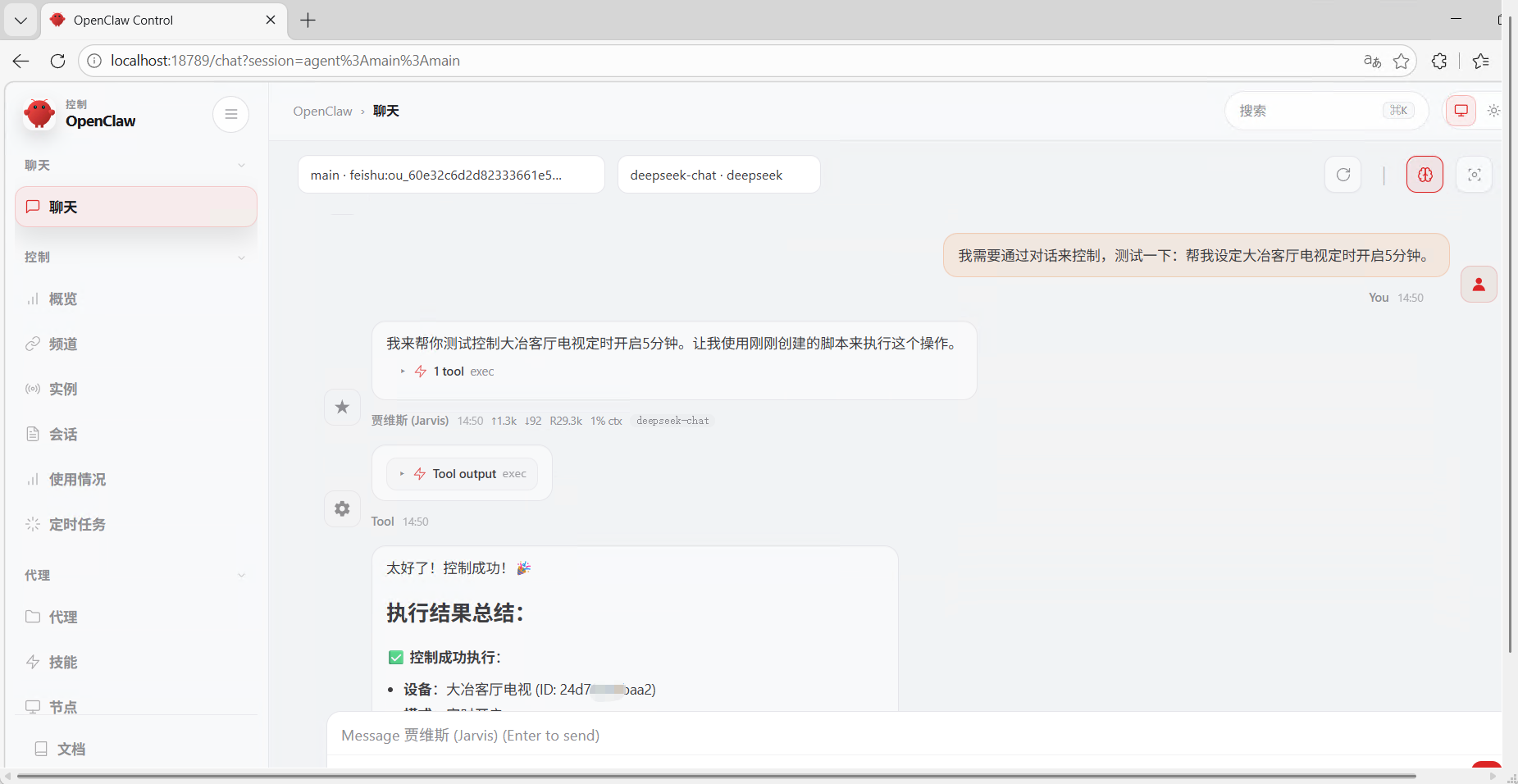The image size is (1518, 784).
Task: Open model dropdown deepseek-chat · deepseek
Action: (718, 175)
